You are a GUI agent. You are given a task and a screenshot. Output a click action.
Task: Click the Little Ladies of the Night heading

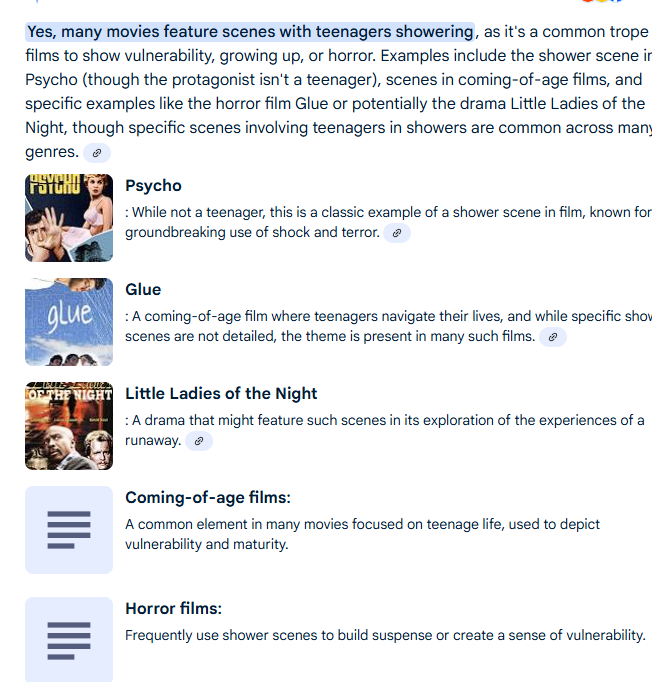[x=221, y=394]
